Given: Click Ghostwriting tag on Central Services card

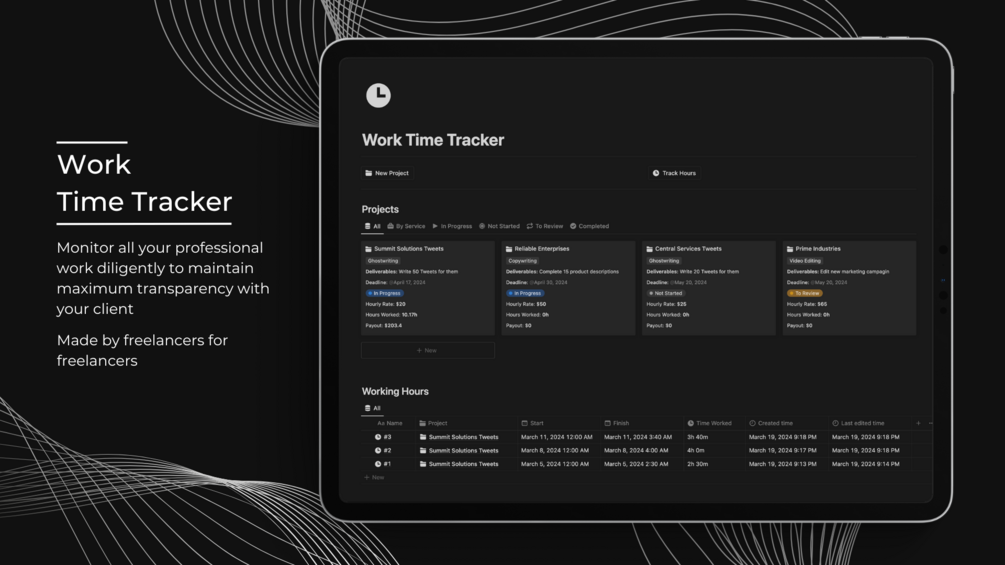Looking at the screenshot, I should pyautogui.click(x=663, y=261).
